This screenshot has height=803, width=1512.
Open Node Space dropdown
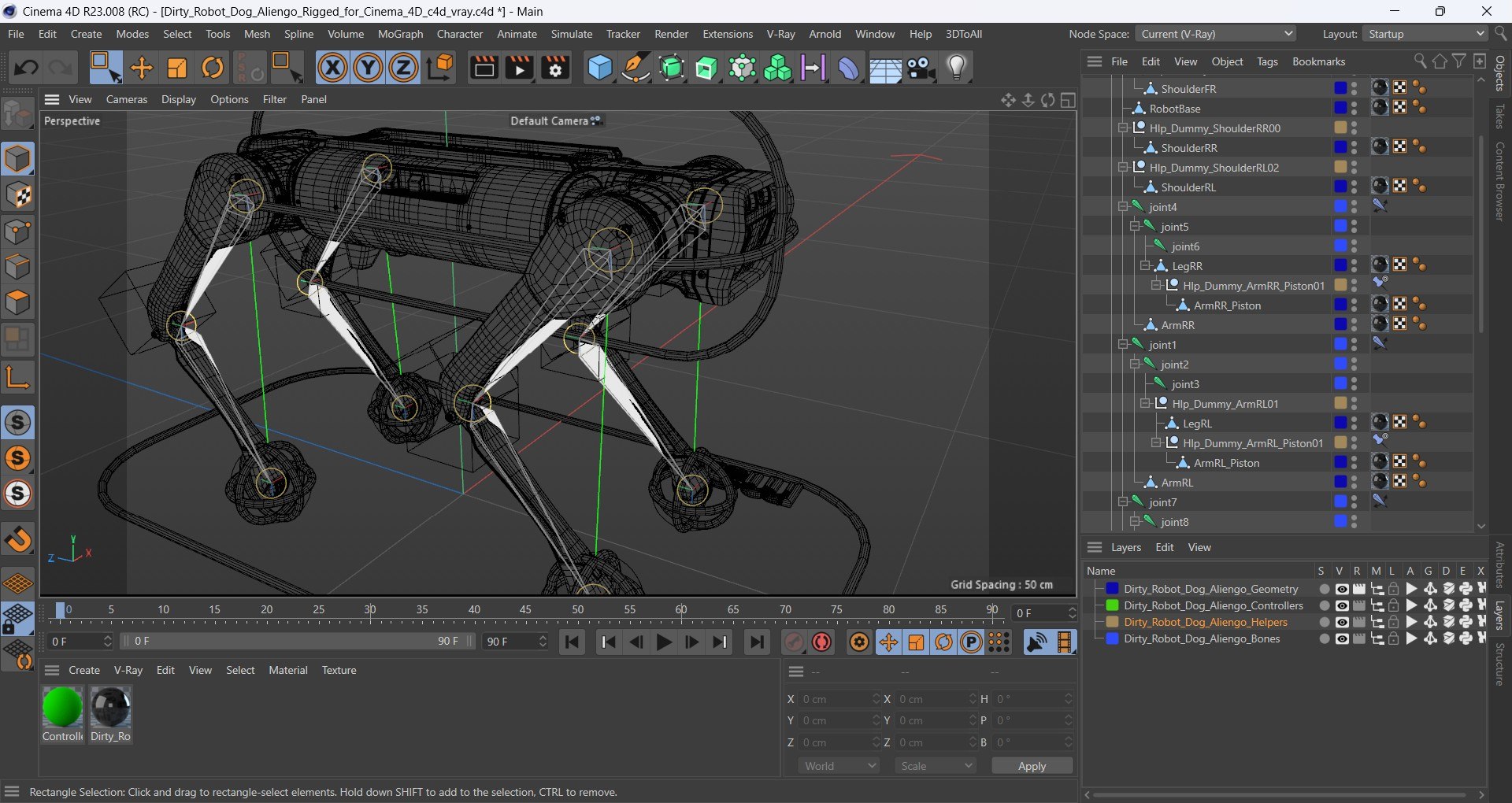click(x=1216, y=34)
